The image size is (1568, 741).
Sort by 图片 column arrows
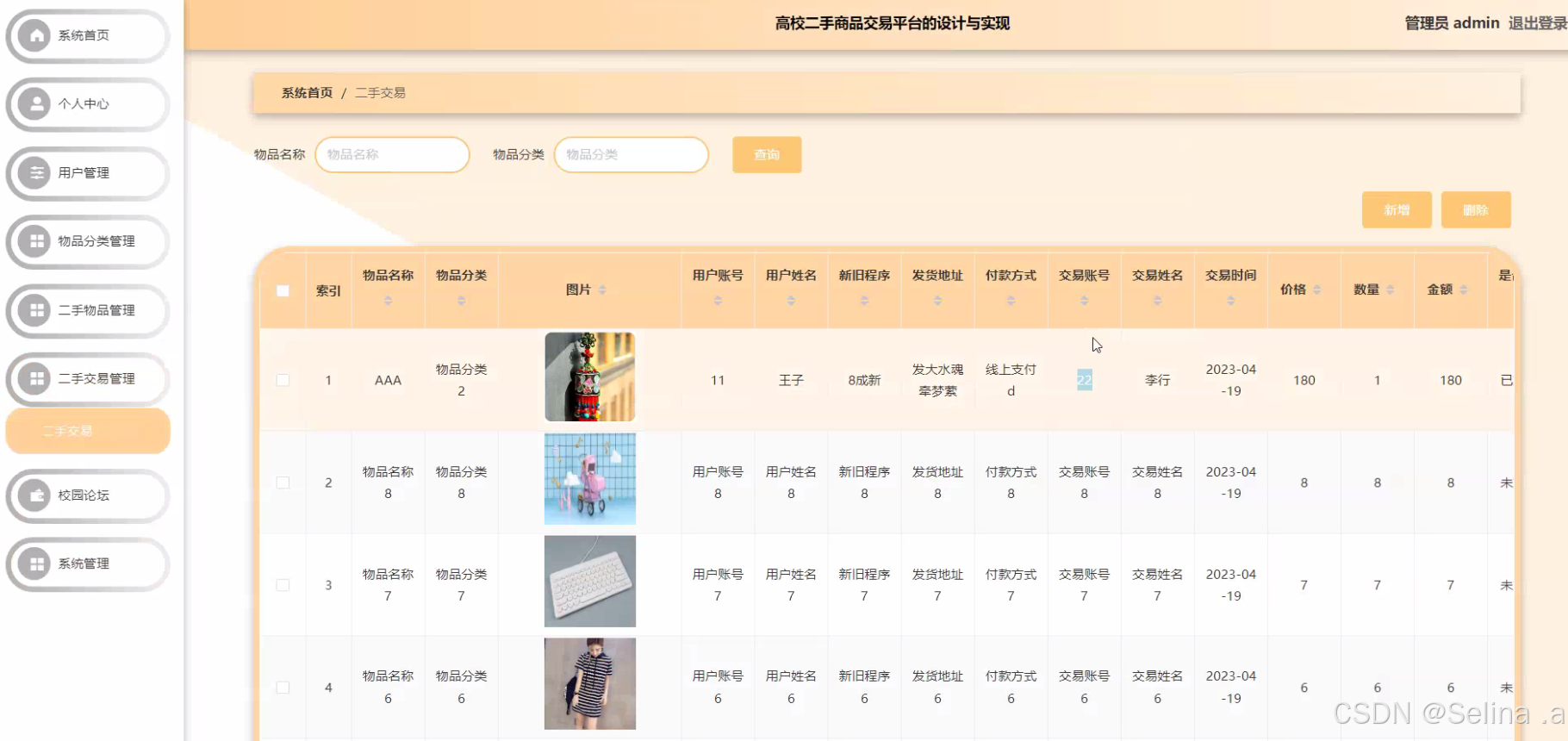point(602,290)
